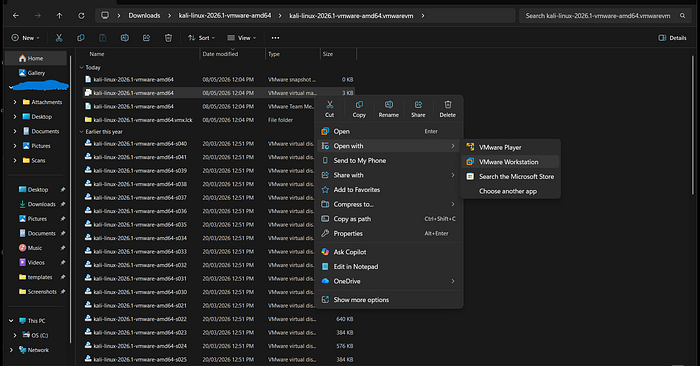Select VMware Player in the submenu

[x=510, y=147]
